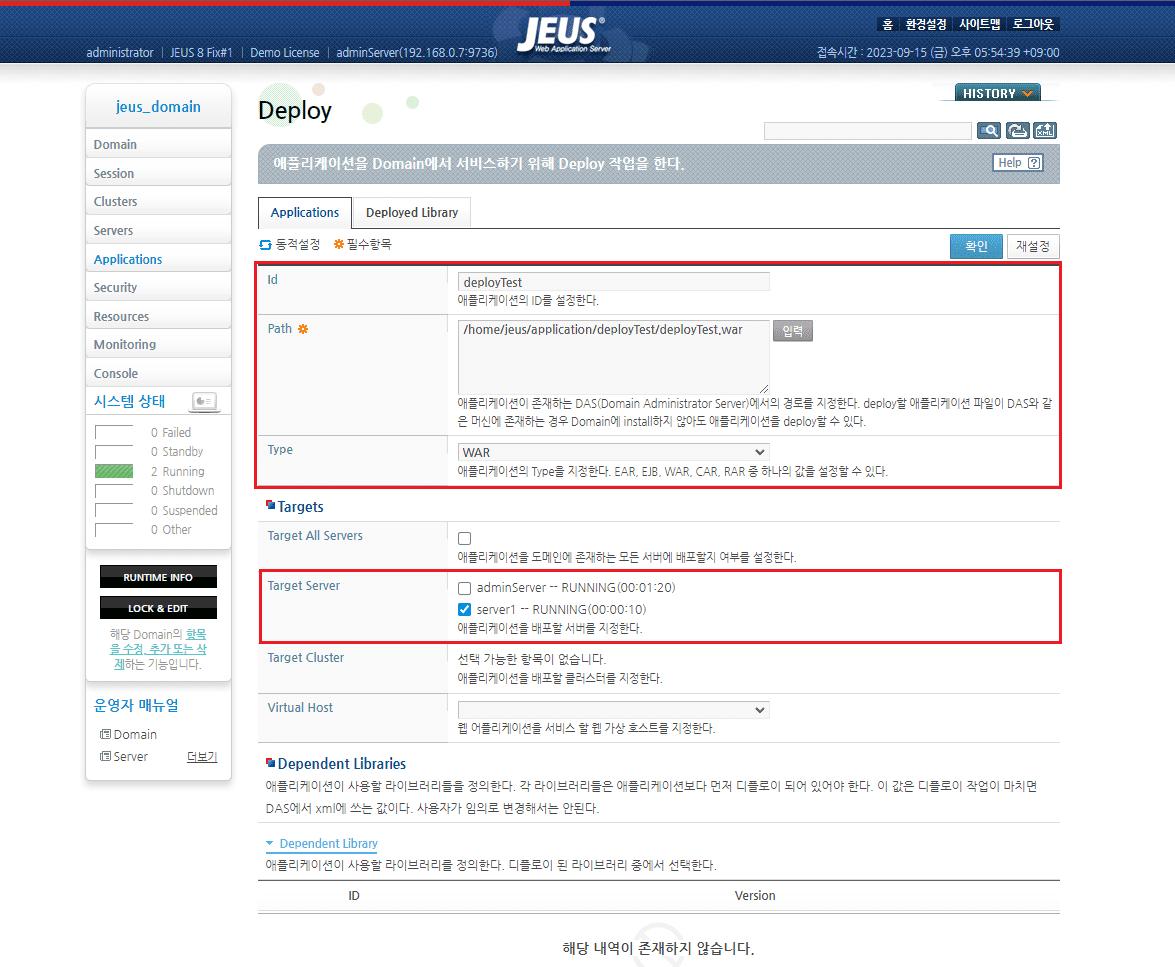The width and height of the screenshot is (1175, 967).
Task: Click the '0 Suspended' status text
Action: point(184,510)
